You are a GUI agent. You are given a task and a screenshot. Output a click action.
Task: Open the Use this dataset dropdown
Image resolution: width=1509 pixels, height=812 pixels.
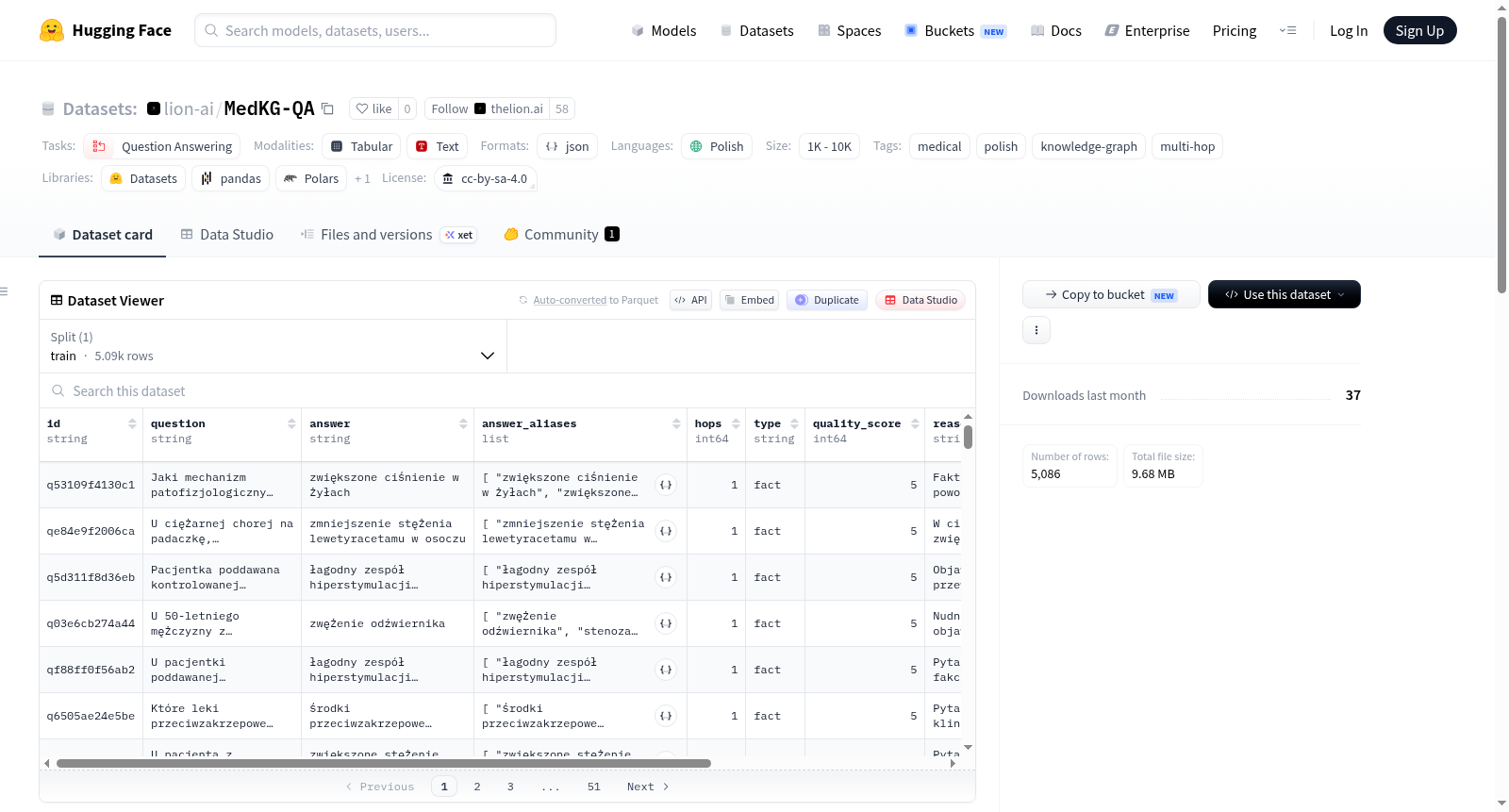(1284, 294)
